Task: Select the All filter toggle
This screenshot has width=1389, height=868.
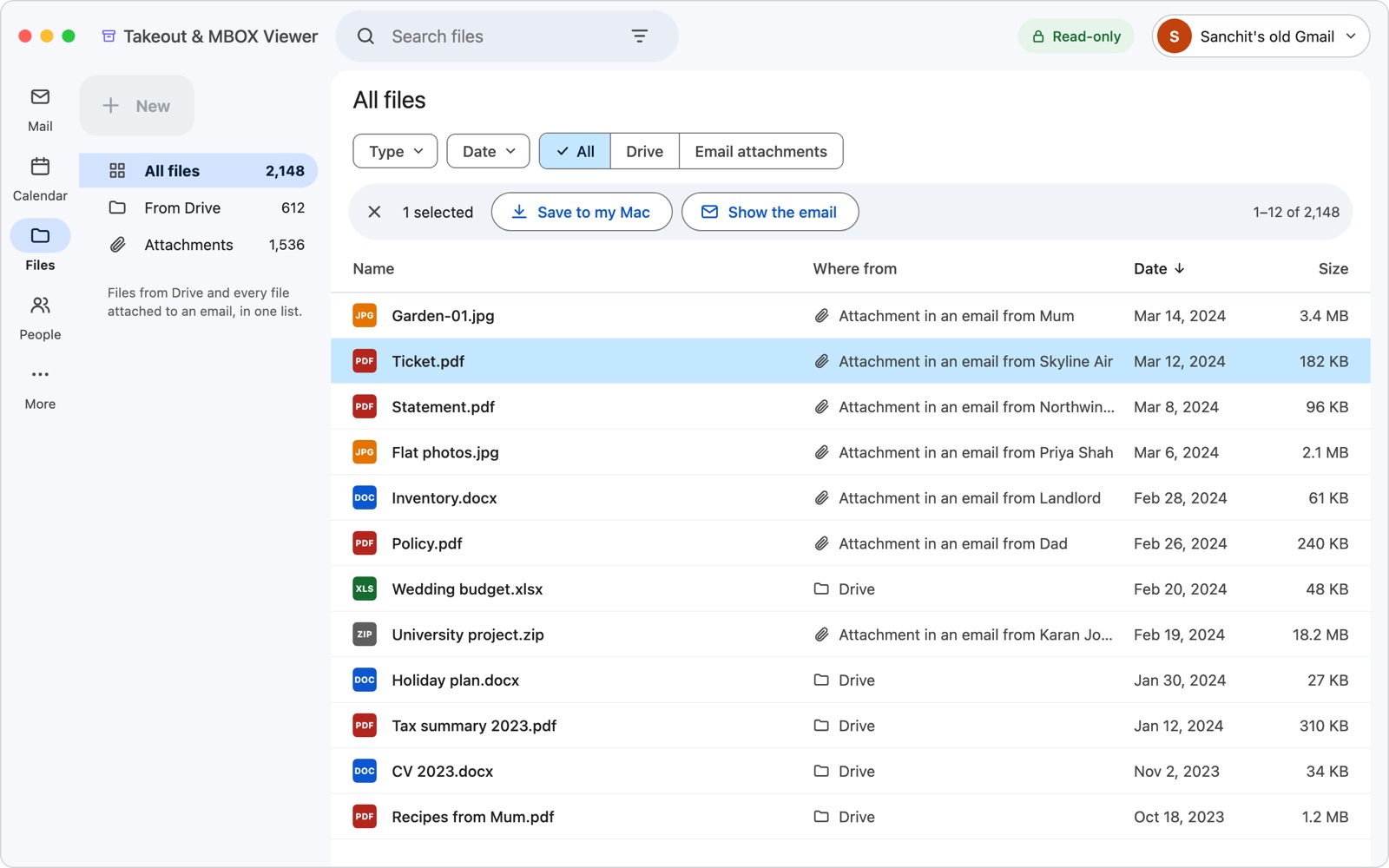Action: (575, 151)
